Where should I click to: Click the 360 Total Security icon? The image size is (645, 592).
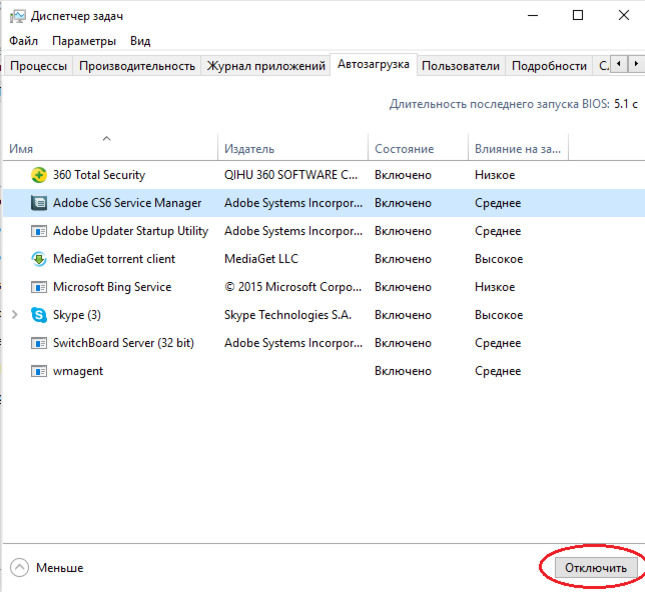coord(39,175)
